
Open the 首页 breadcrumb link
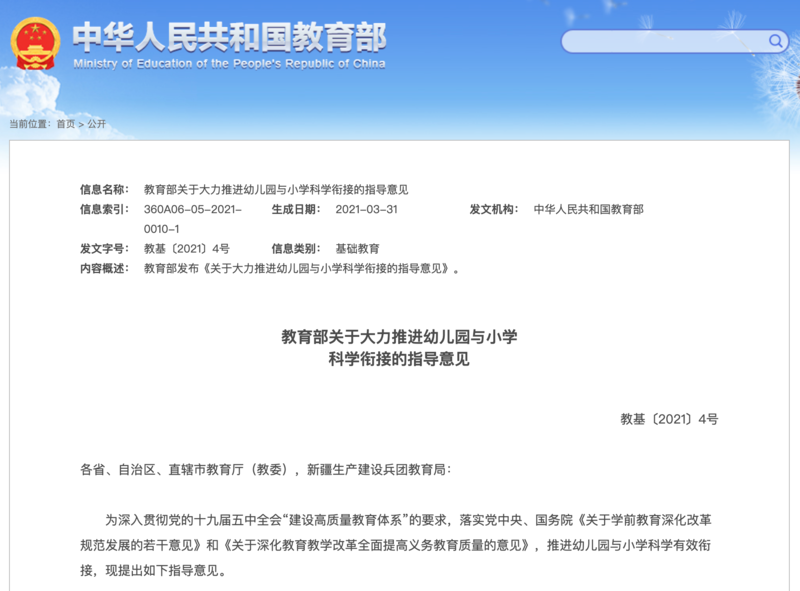coord(65,124)
